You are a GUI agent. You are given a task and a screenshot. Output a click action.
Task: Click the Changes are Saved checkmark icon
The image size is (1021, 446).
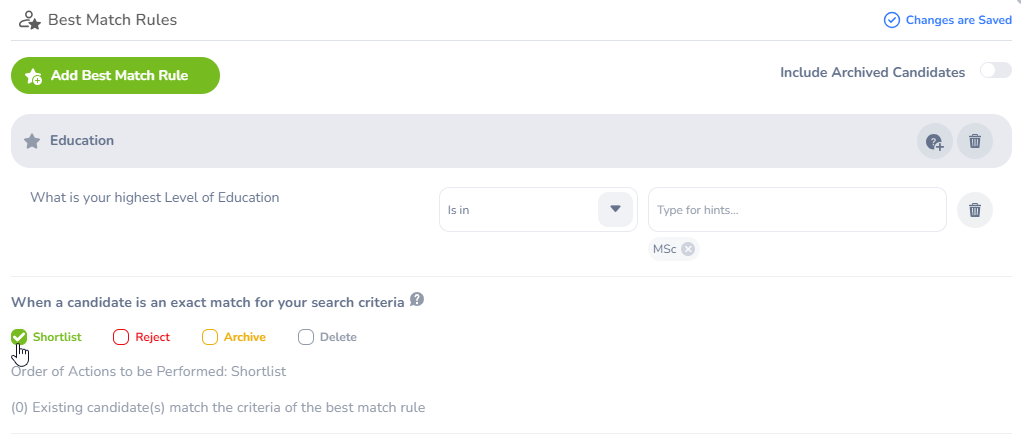(x=892, y=20)
